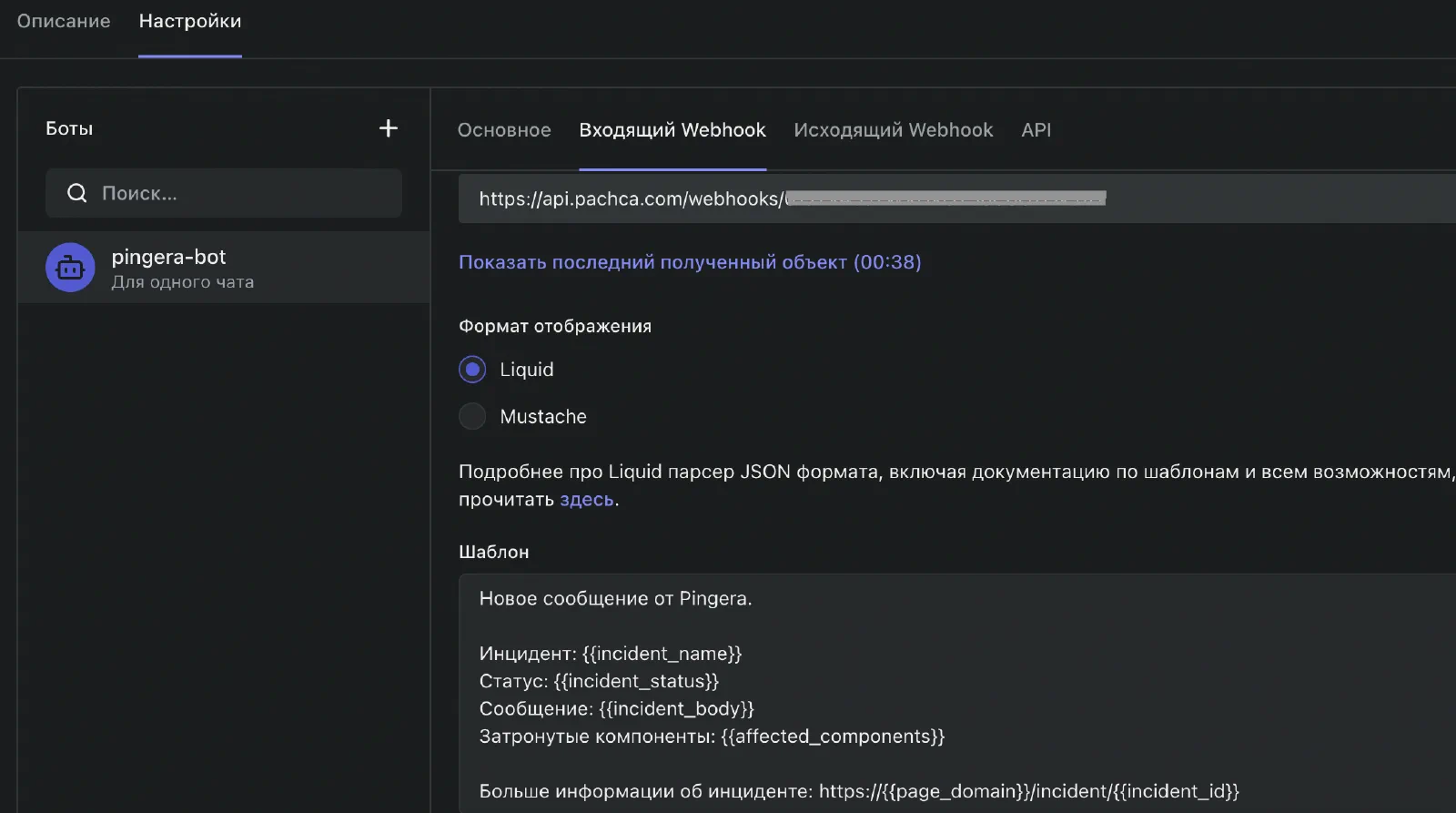This screenshot has width=1456, height=813.
Task: Click the search magnifier icon
Action: (77, 193)
